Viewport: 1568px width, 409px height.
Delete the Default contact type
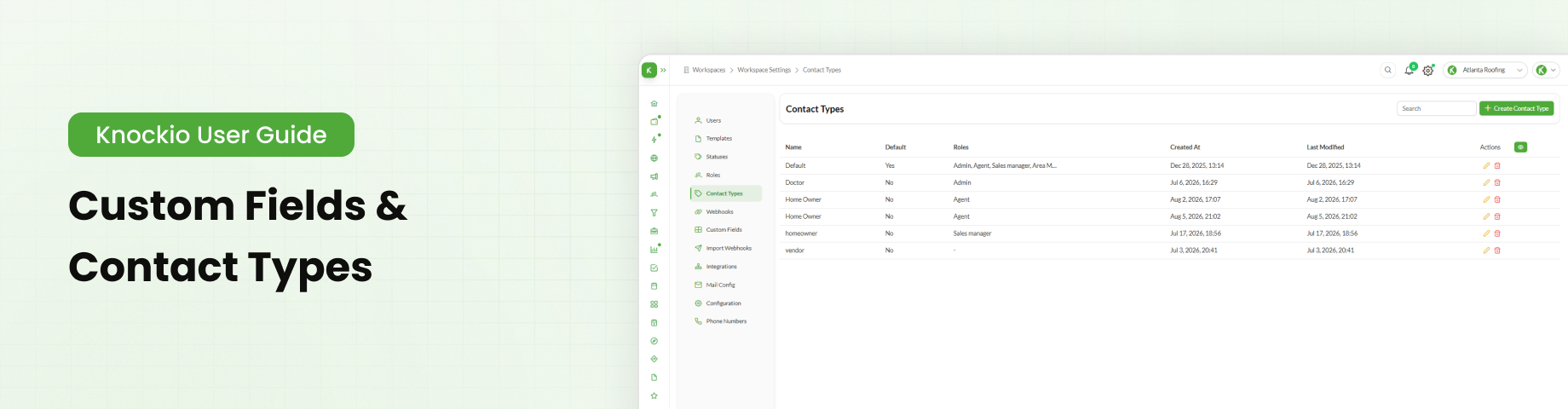[x=1497, y=165]
